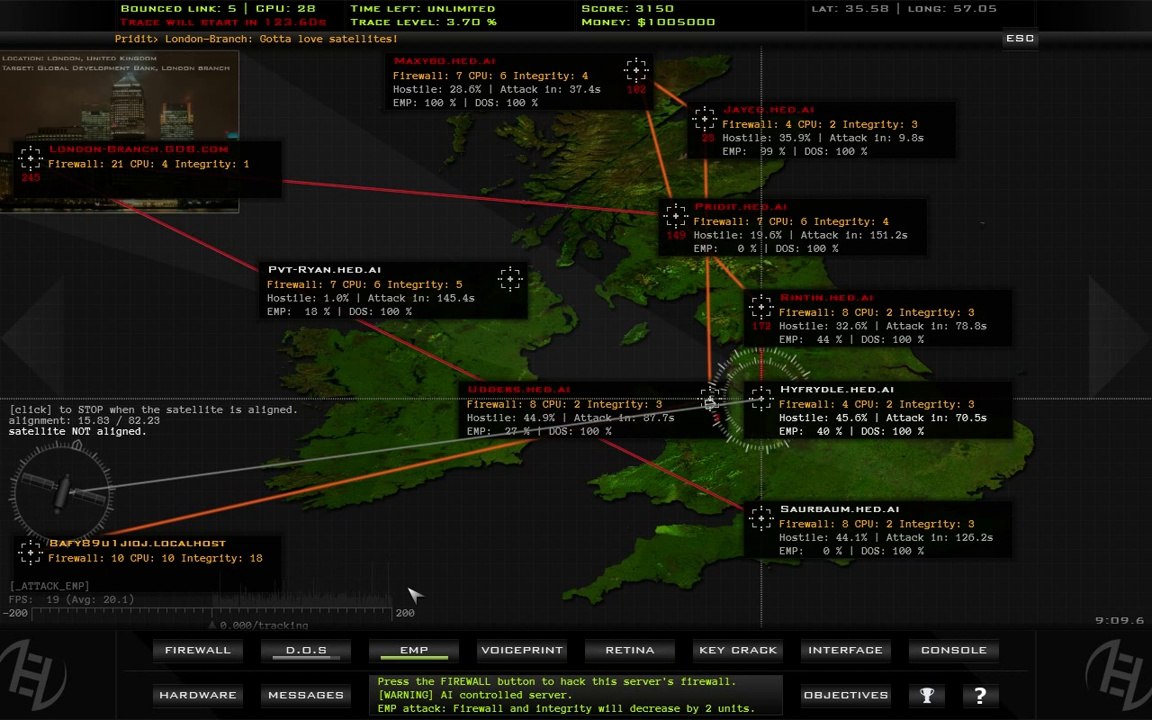Image resolution: width=1152 pixels, height=720 pixels.
Task: Click Pvt-Ryan 'EMP: 18 % | DOS: 100 %' line
Action: point(339,312)
